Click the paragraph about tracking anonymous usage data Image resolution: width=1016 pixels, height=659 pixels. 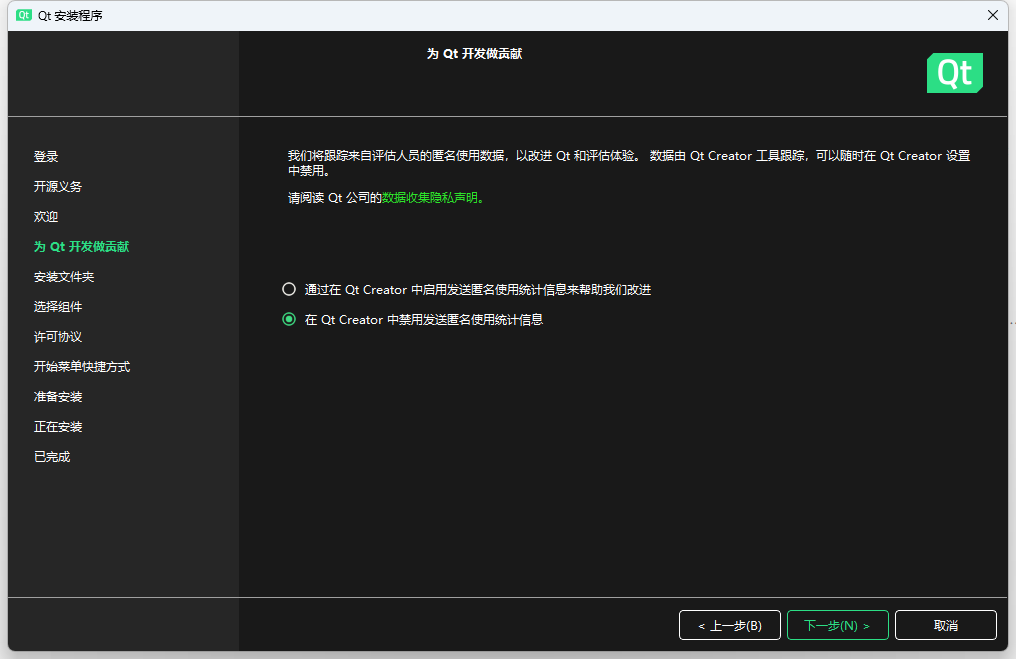coord(629,163)
